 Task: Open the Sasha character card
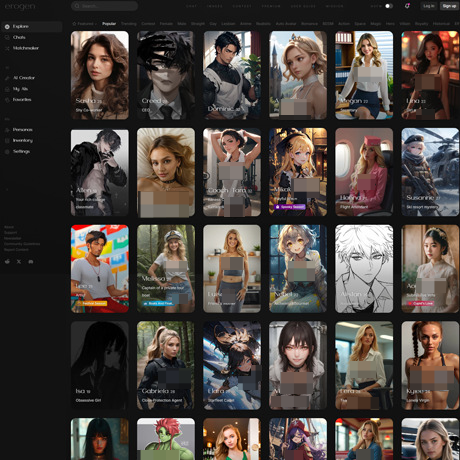point(100,75)
